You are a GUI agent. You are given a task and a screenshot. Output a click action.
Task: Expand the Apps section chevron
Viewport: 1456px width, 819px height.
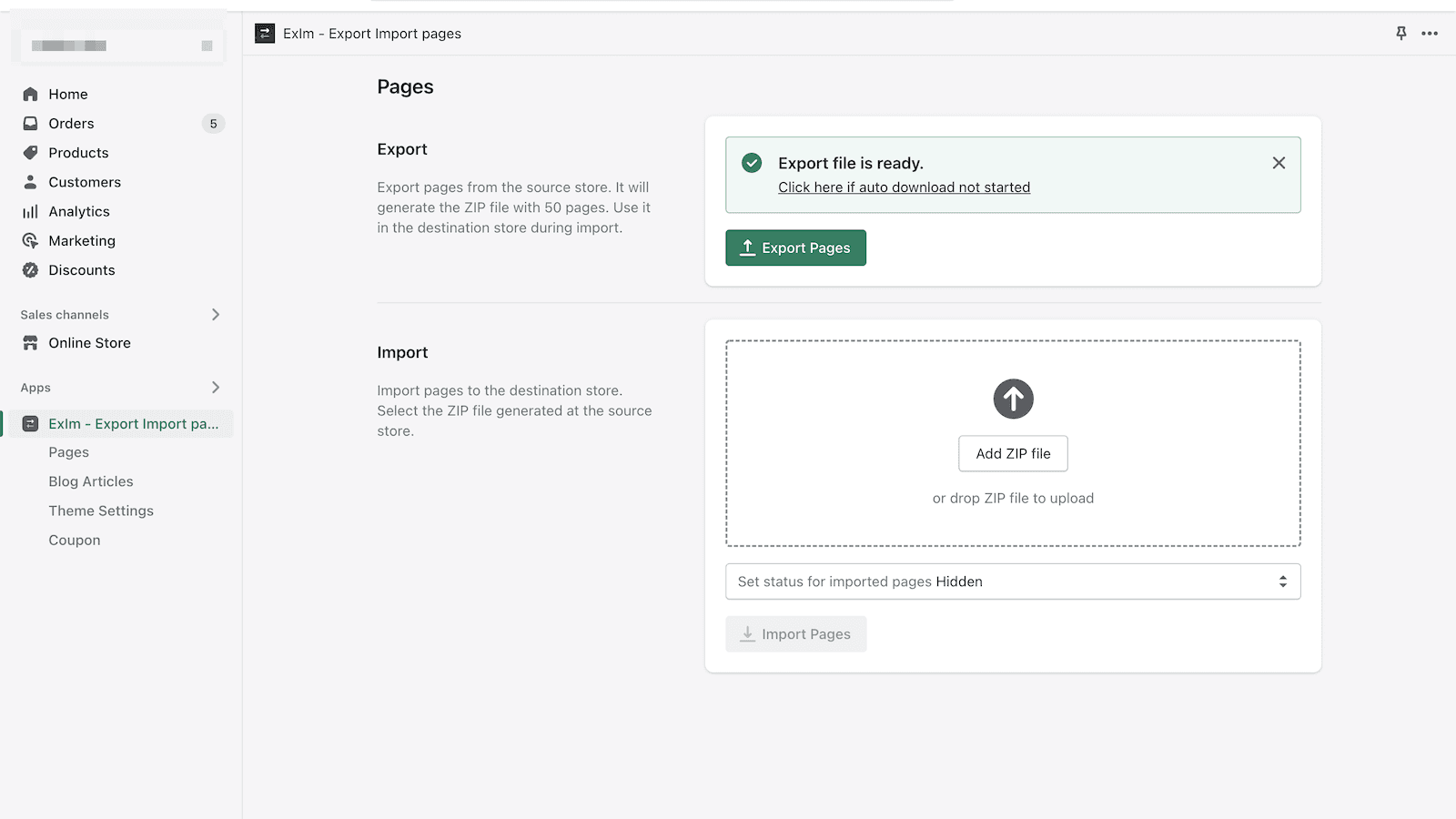(x=216, y=387)
